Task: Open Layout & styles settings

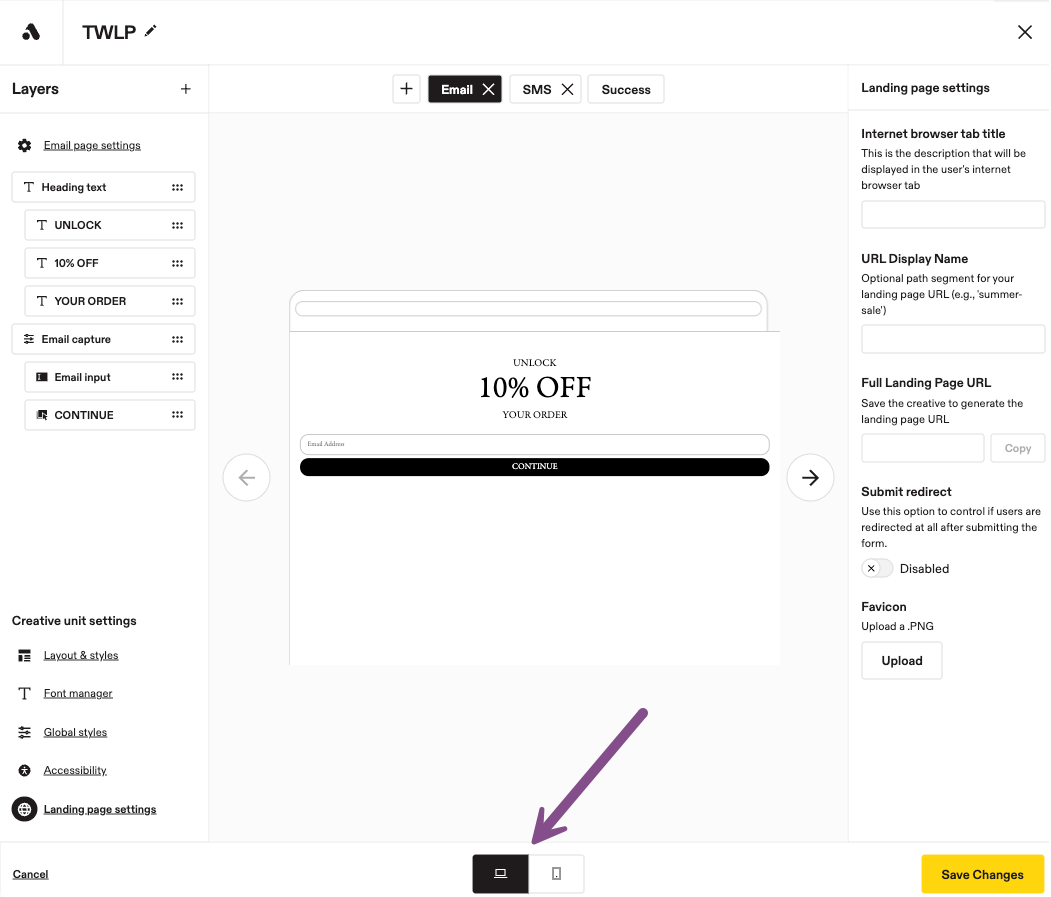Action: 81,656
